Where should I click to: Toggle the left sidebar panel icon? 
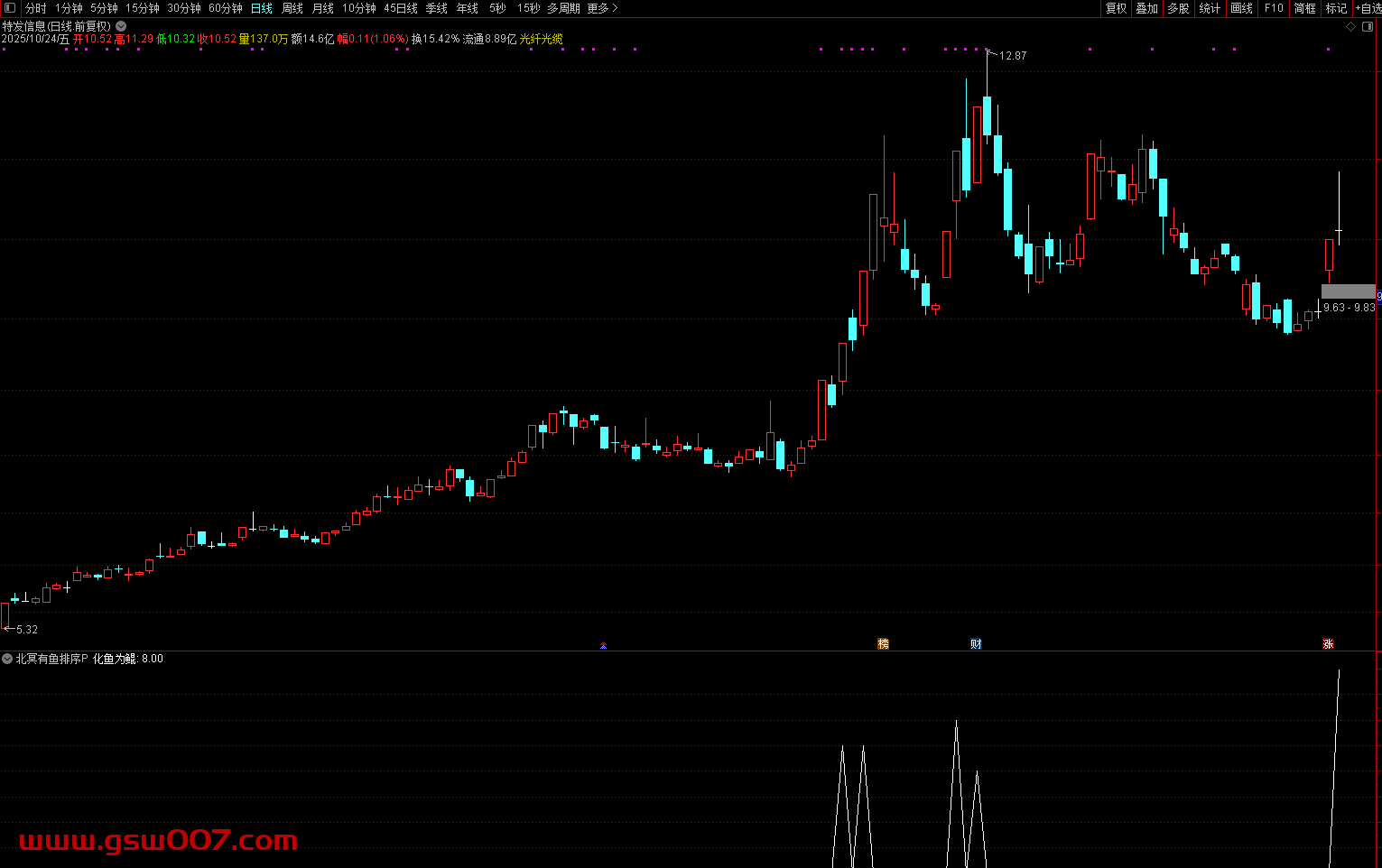(10, 8)
